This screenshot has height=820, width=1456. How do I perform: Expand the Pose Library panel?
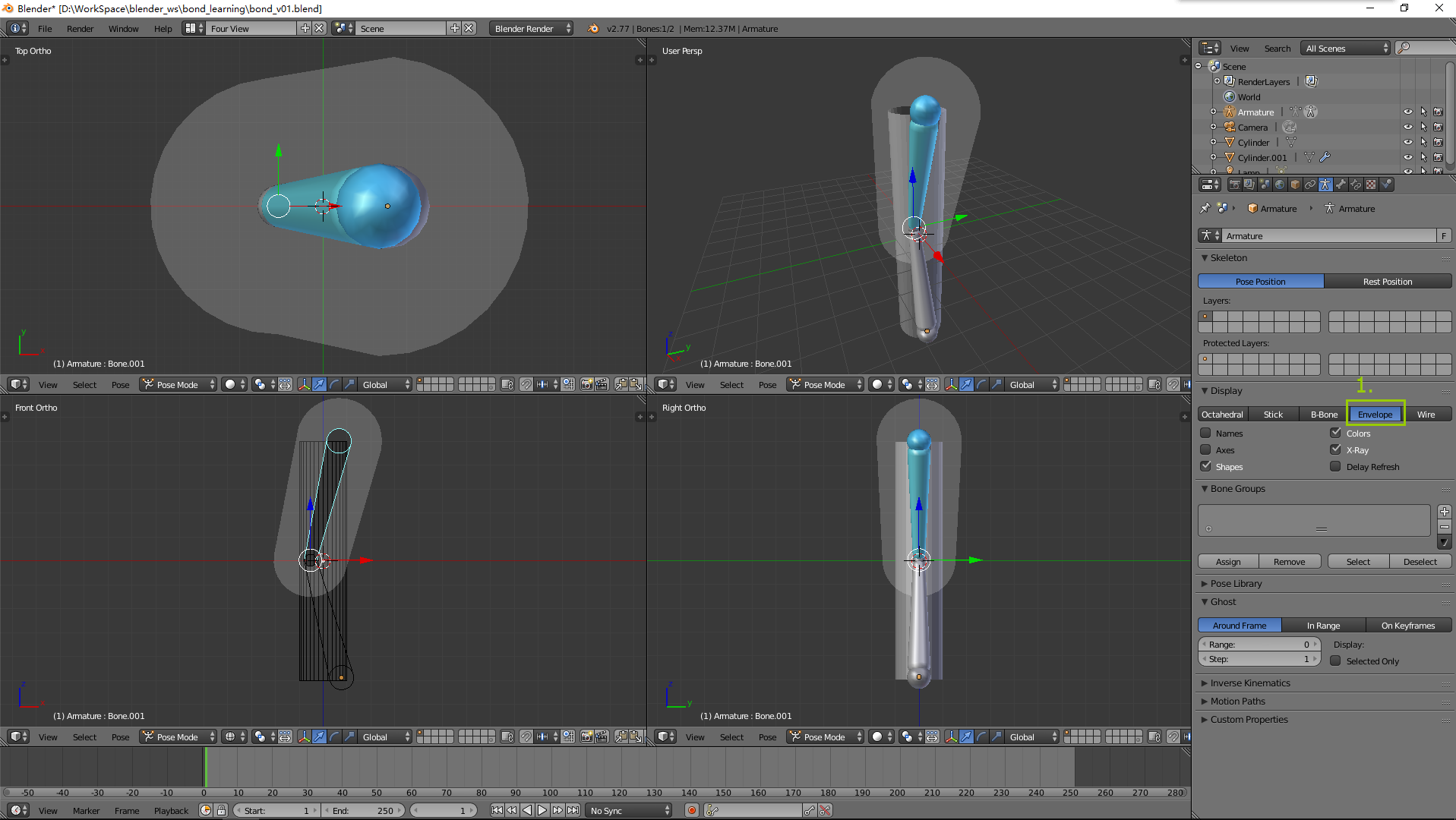(1236, 583)
